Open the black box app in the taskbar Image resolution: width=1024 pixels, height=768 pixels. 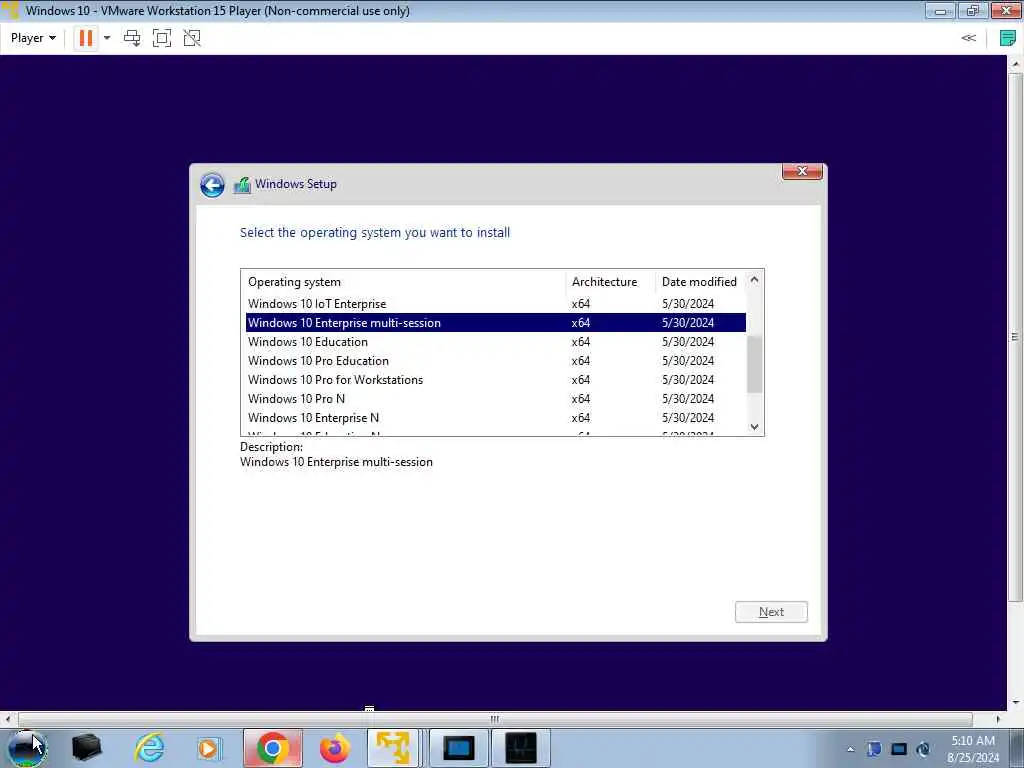[86, 748]
